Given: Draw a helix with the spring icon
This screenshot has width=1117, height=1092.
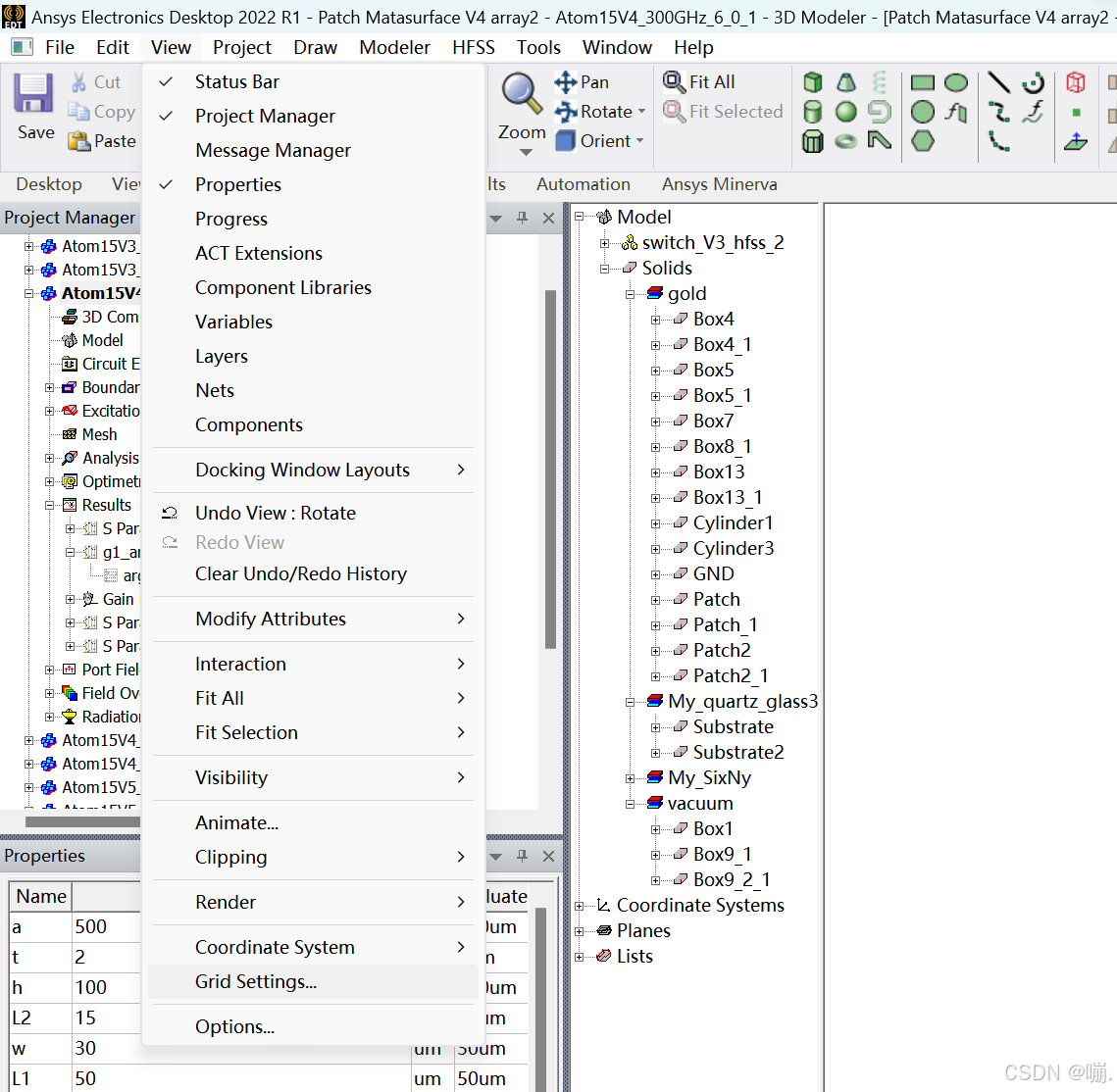Looking at the screenshot, I should click(x=880, y=82).
